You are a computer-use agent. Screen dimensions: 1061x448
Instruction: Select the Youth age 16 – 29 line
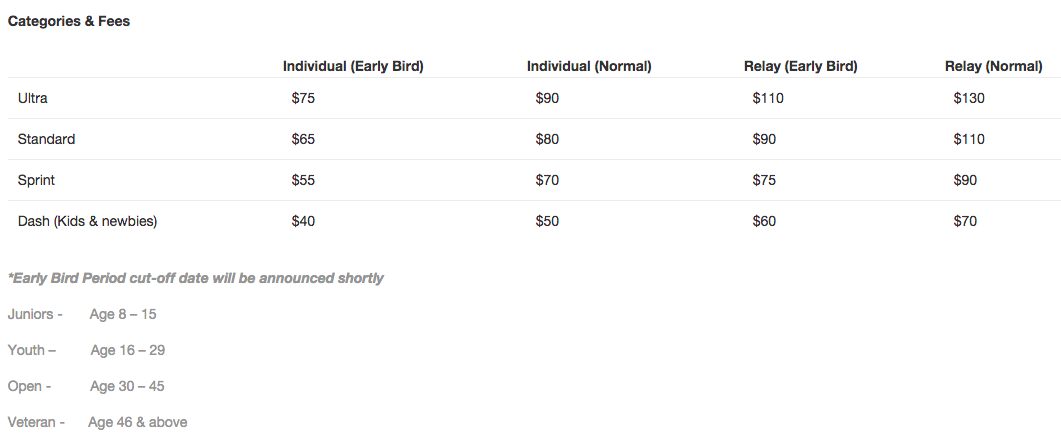coord(87,350)
